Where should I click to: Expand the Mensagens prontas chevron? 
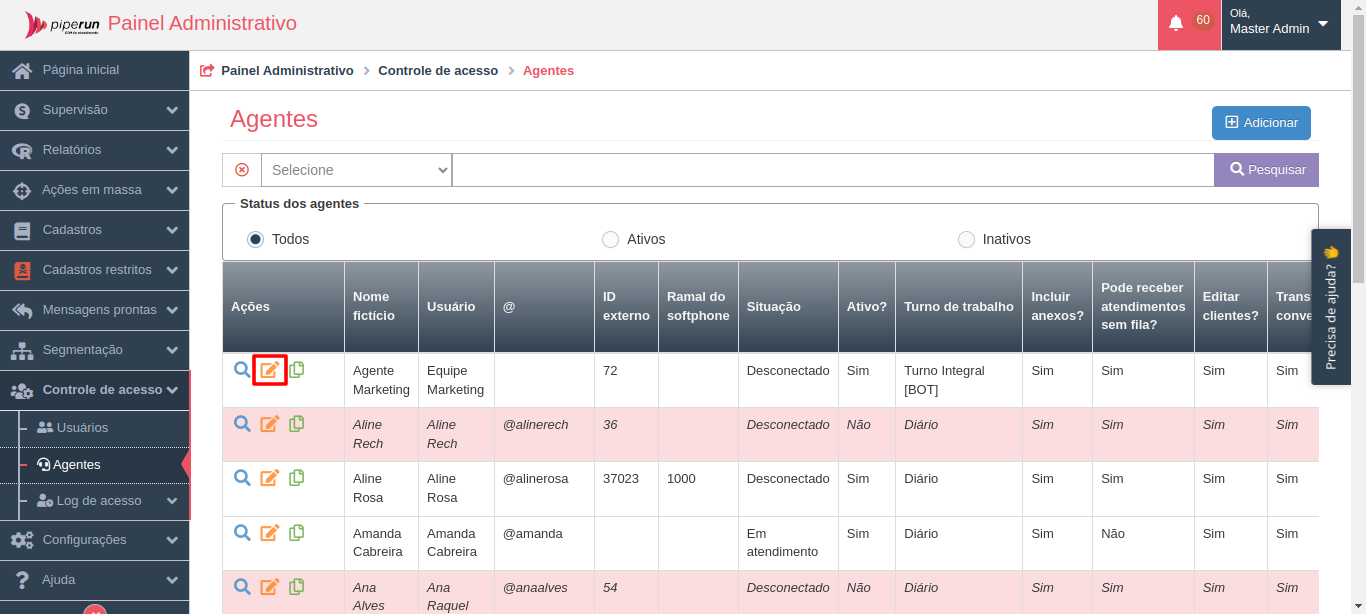click(x=172, y=310)
